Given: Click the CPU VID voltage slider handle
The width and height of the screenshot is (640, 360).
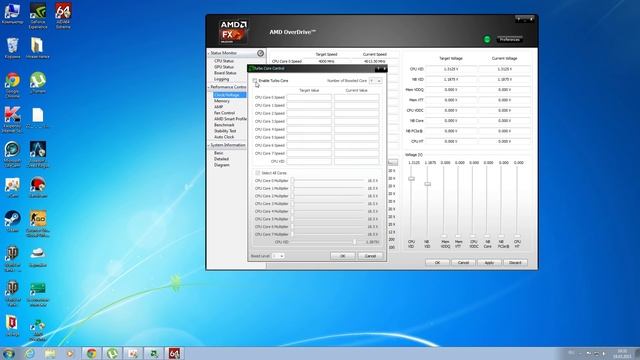Looking at the screenshot, I should [x=411, y=179].
